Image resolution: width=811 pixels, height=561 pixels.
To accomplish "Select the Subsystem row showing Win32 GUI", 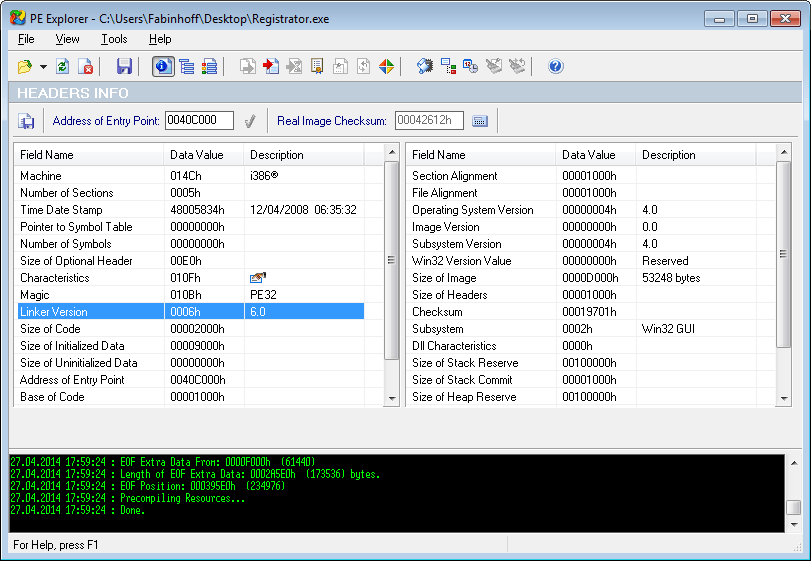I will click(581, 329).
